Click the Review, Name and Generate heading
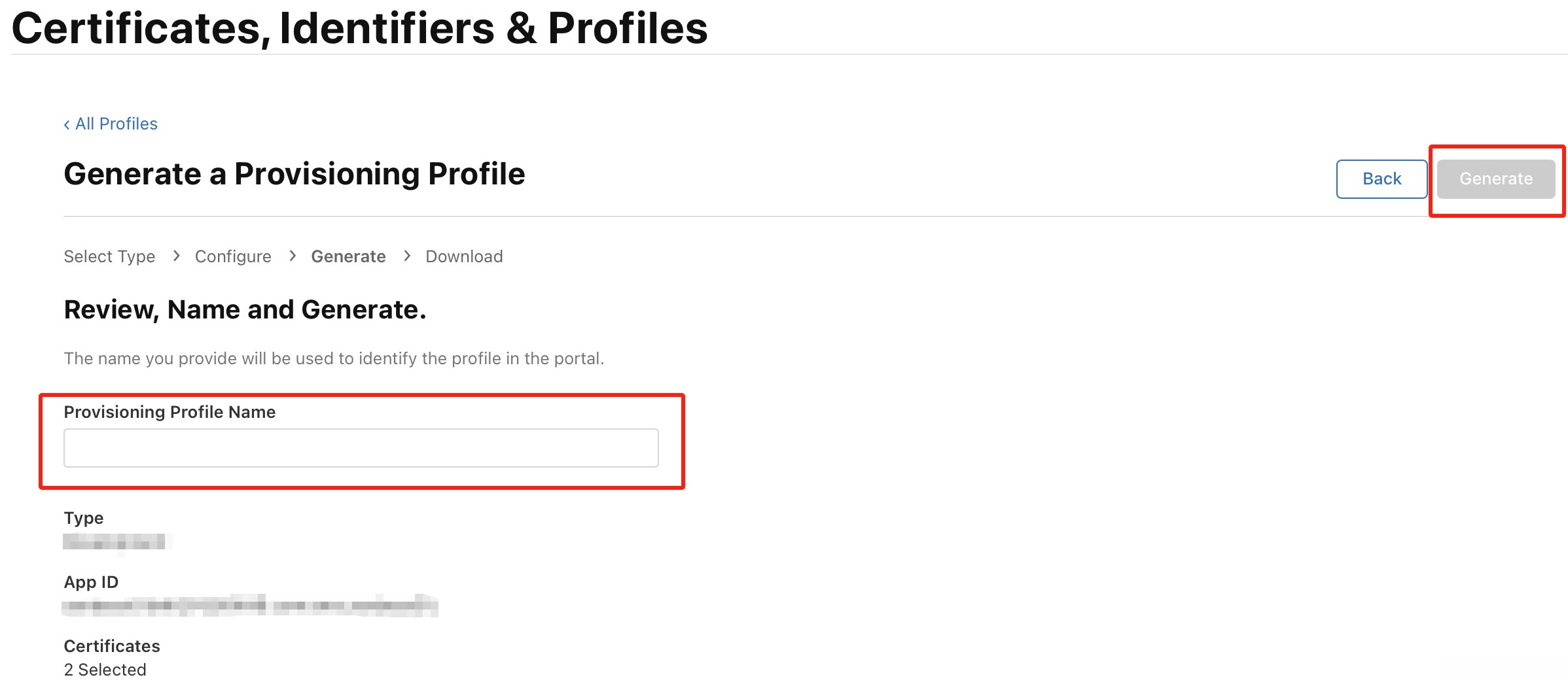The width and height of the screenshot is (1568, 686). click(245, 309)
